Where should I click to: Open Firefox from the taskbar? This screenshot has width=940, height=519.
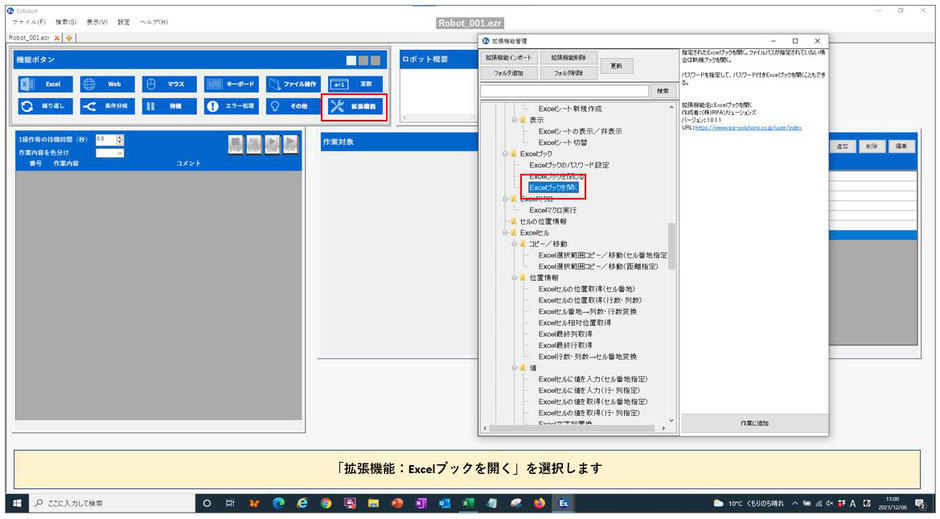click(x=540, y=503)
